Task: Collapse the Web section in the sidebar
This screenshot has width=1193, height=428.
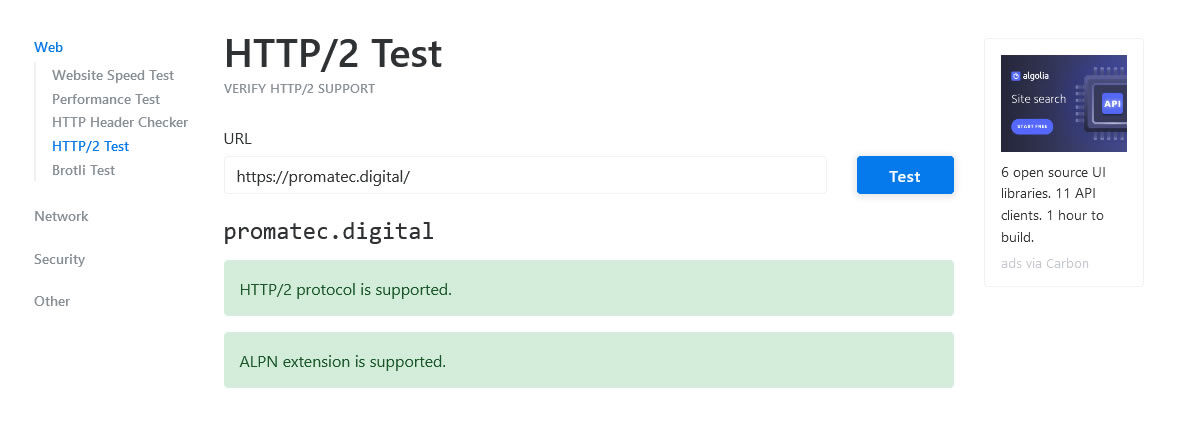Action: (x=48, y=47)
